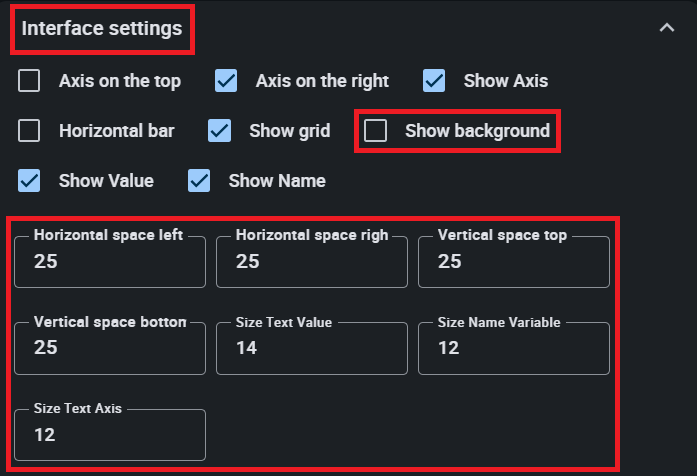697x476 pixels.
Task: Uncheck the Axis on the right checkbox
Action: pos(227,81)
